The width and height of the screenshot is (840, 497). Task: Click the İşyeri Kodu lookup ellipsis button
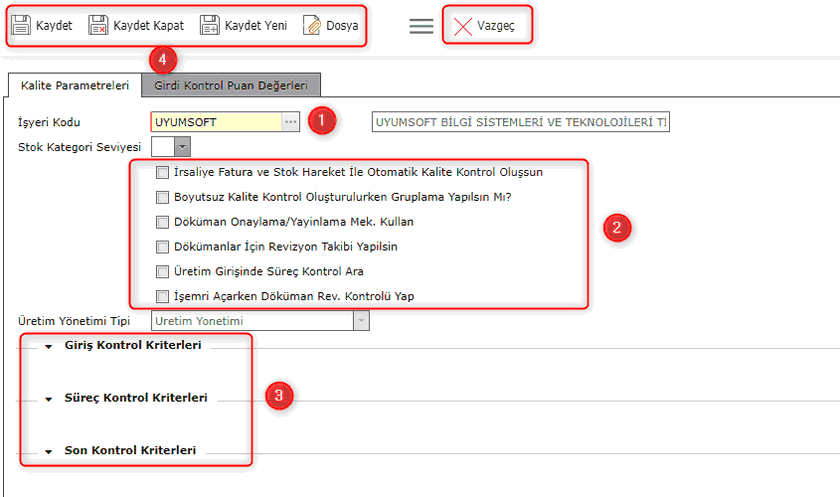290,122
